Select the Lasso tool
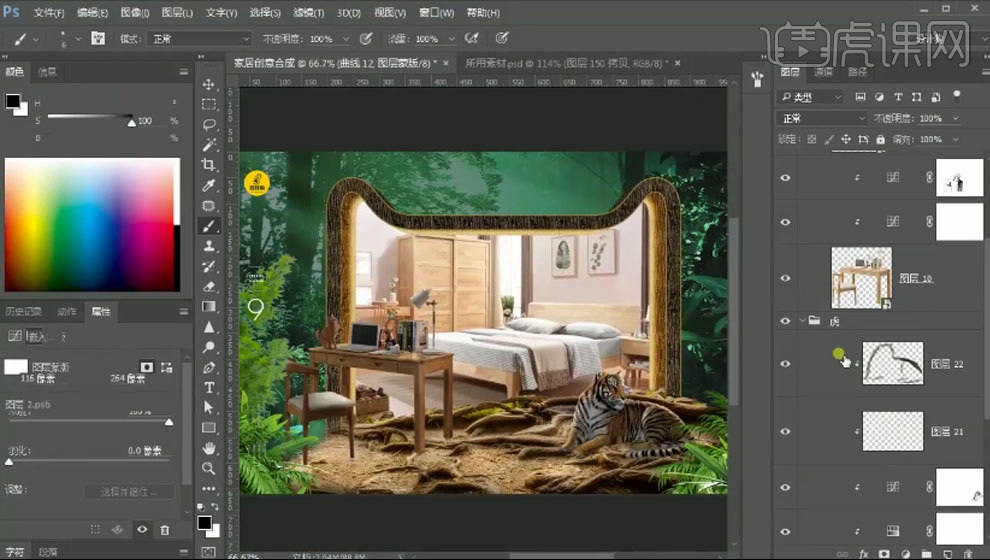Image resolution: width=990 pixels, height=560 pixels. coord(209,124)
